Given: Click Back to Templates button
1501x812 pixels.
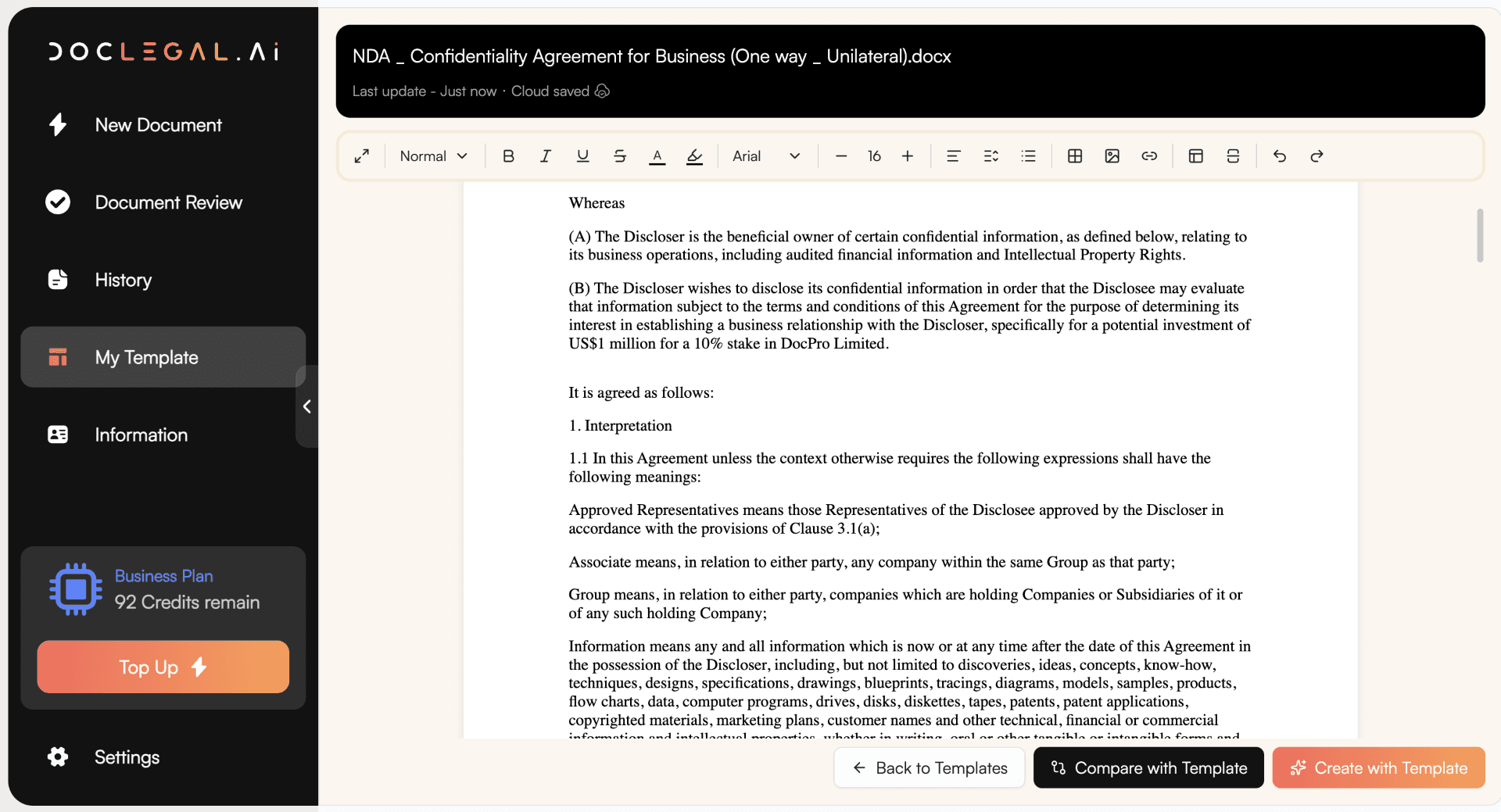Looking at the screenshot, I should click(930, 767).
